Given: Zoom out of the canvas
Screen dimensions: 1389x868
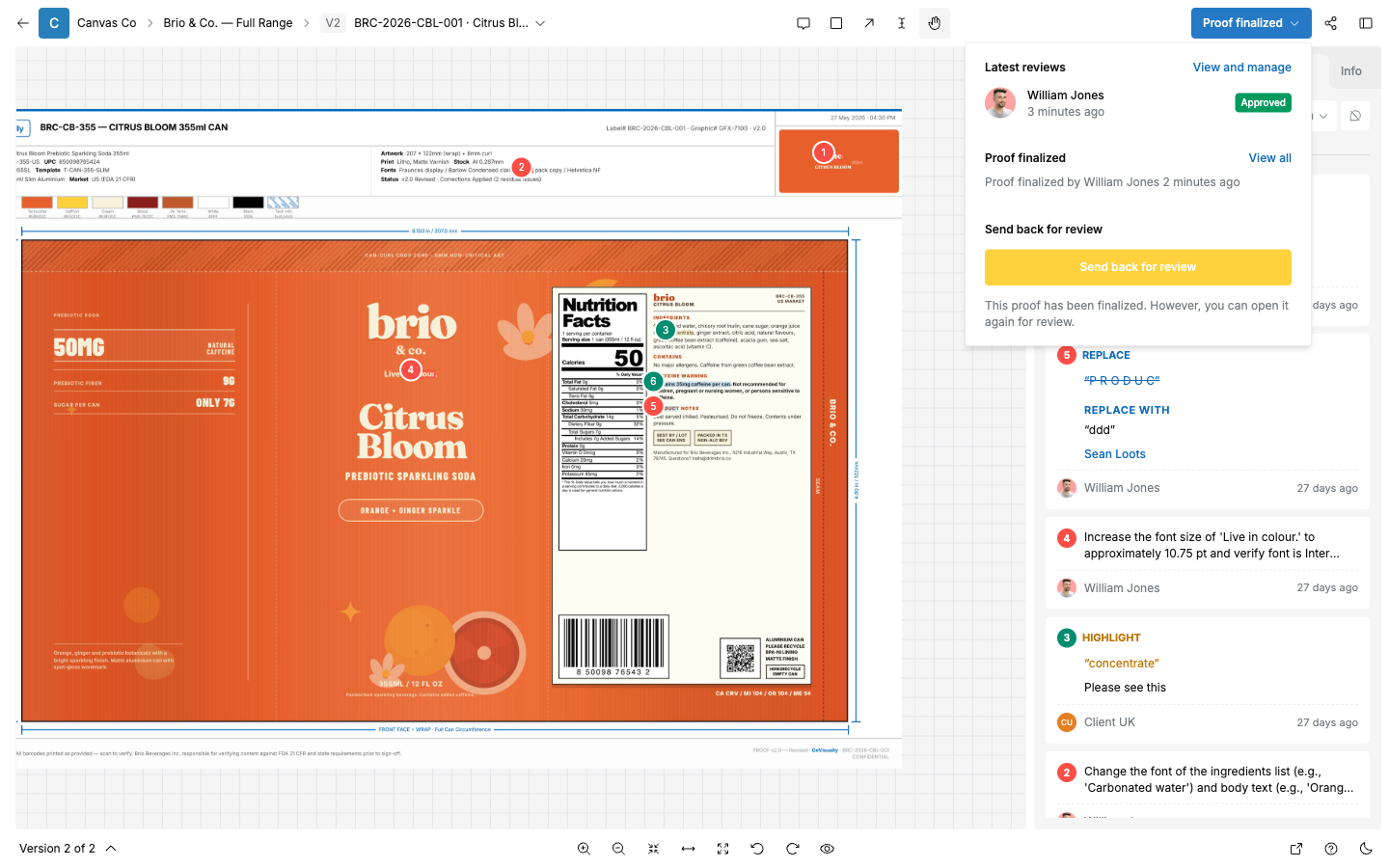Looking at the screenshot, I should pos(618,849).
